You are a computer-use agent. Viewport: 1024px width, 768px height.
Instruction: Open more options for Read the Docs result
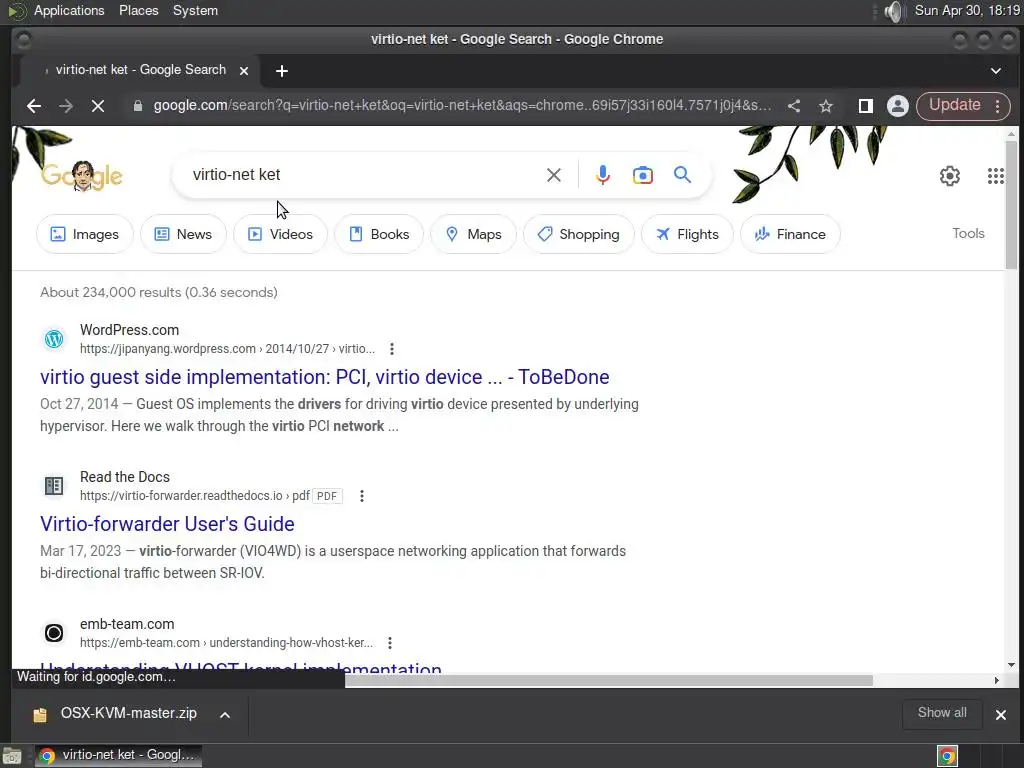[x=362, y=496]
